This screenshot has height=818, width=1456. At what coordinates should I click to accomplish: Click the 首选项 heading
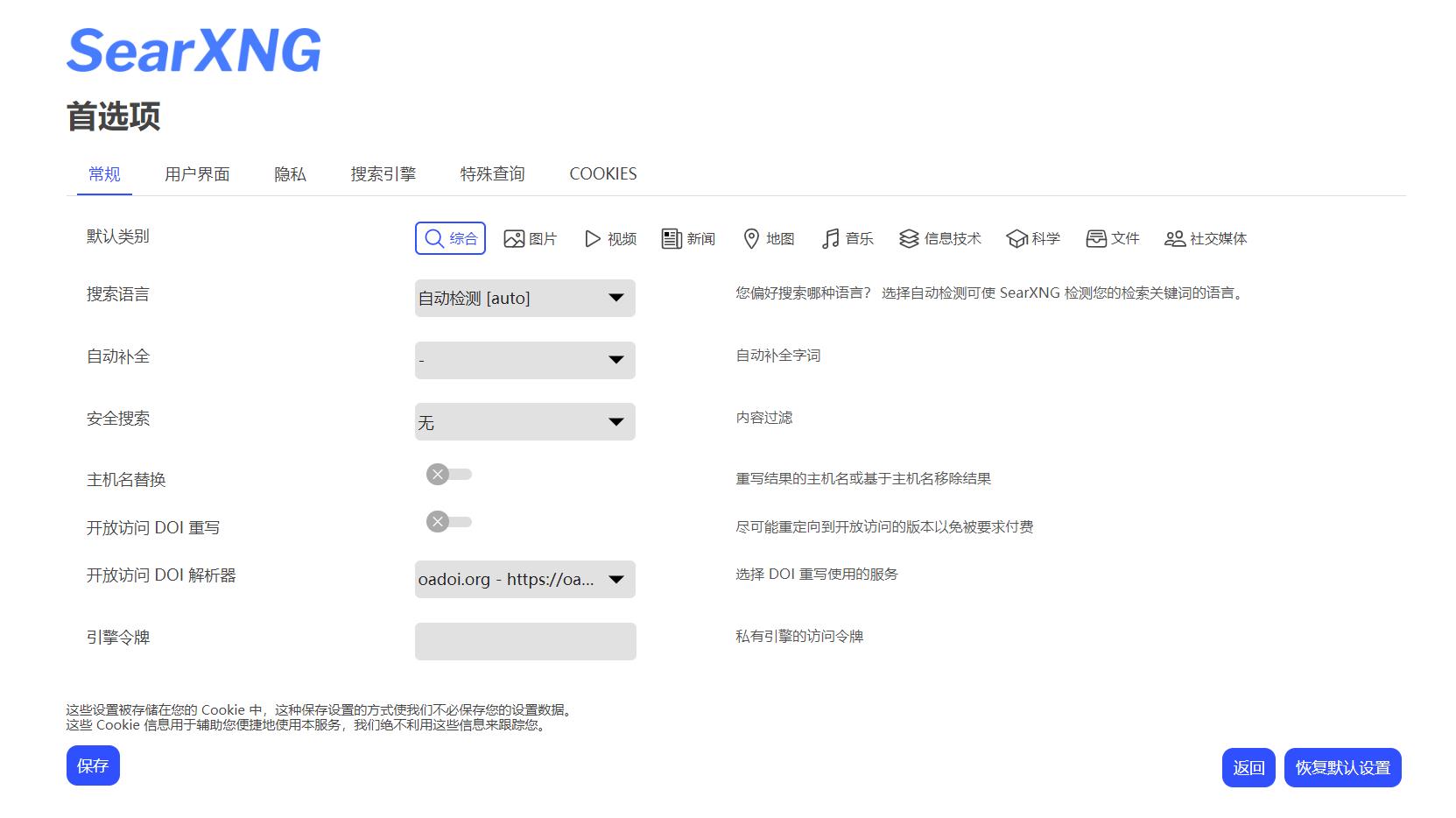(x=114, y=116)
